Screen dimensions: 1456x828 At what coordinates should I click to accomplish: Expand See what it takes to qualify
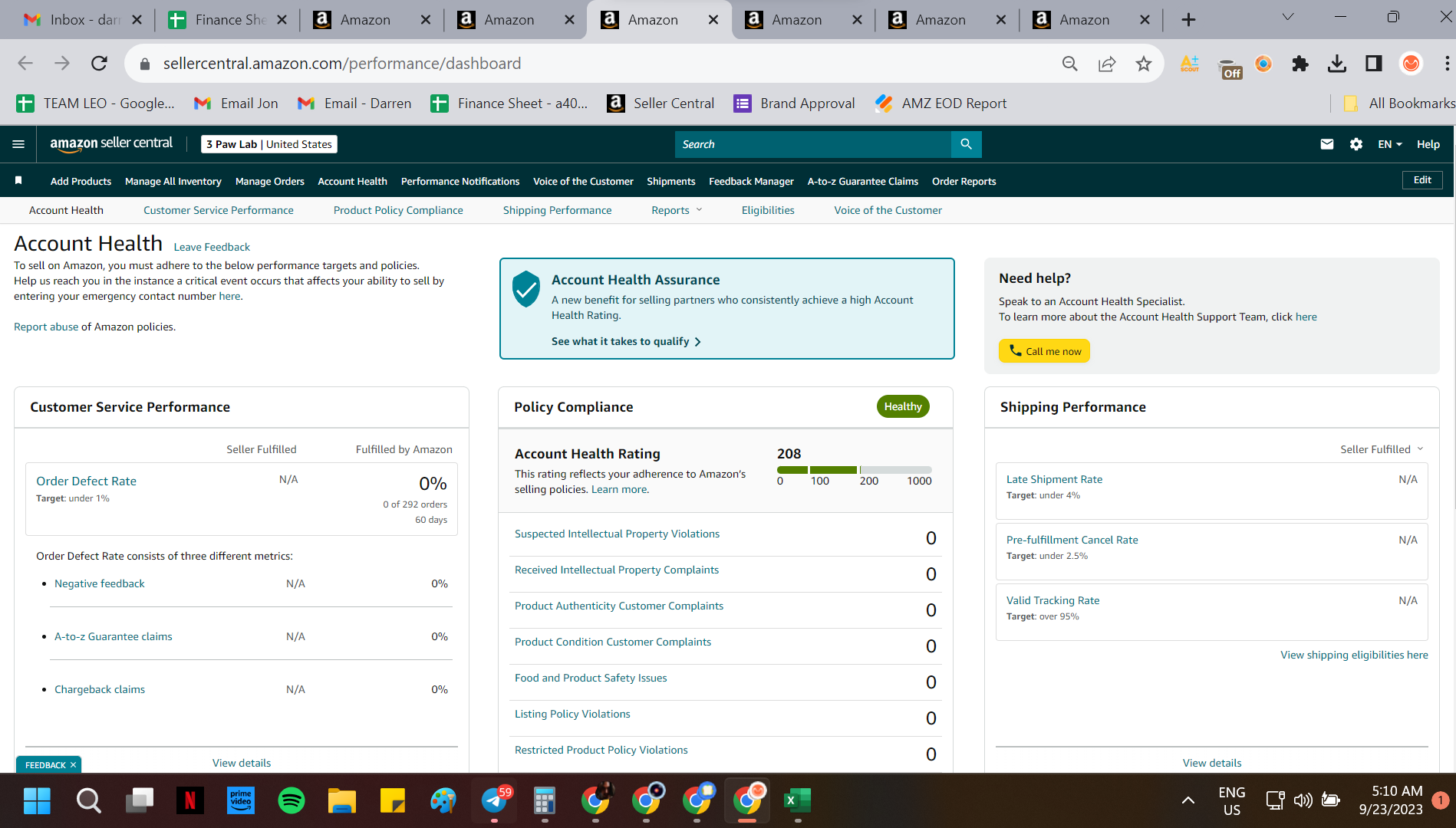pyautogui.click(x=626, y=341)
